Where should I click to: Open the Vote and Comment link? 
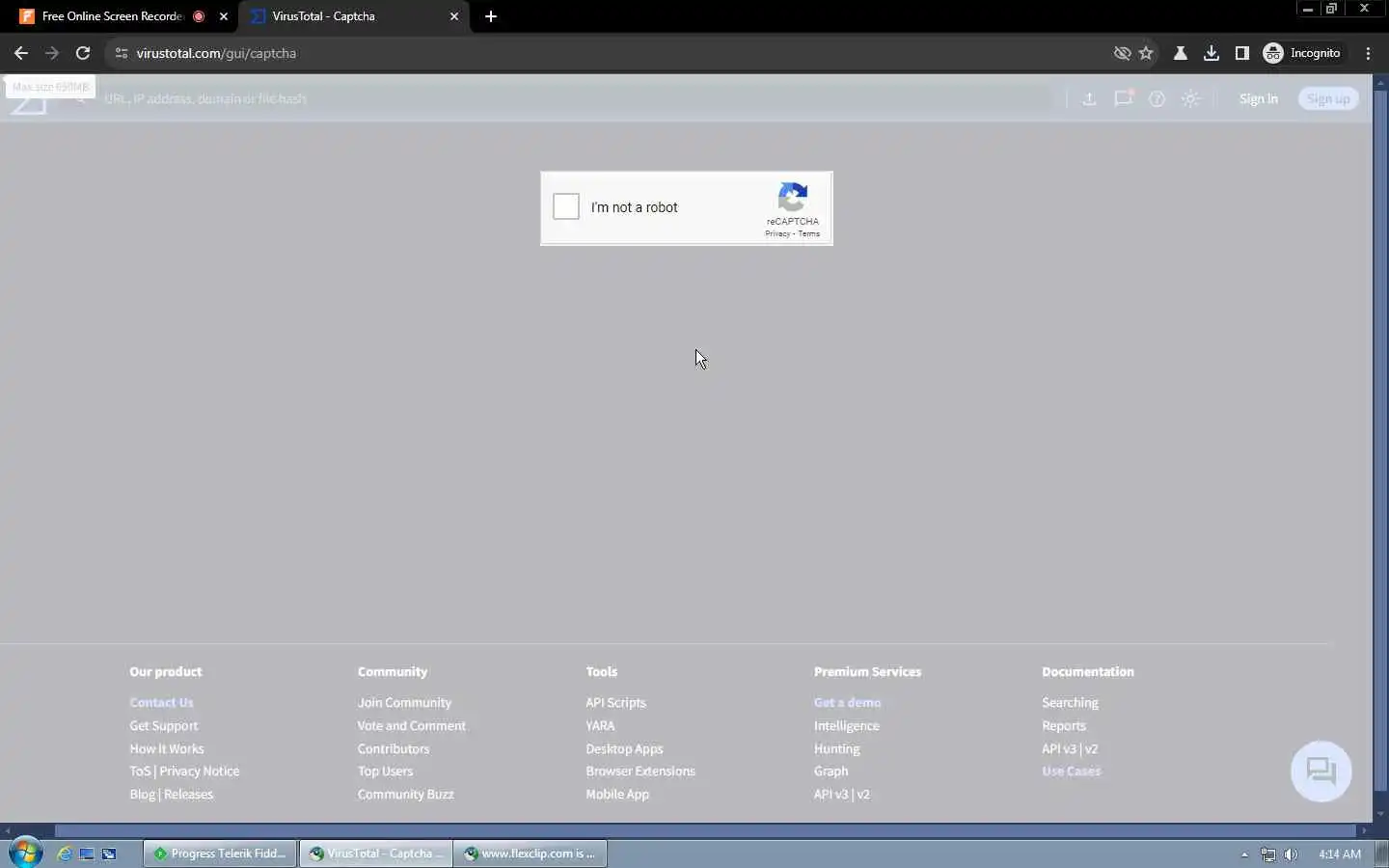[412, 726]
